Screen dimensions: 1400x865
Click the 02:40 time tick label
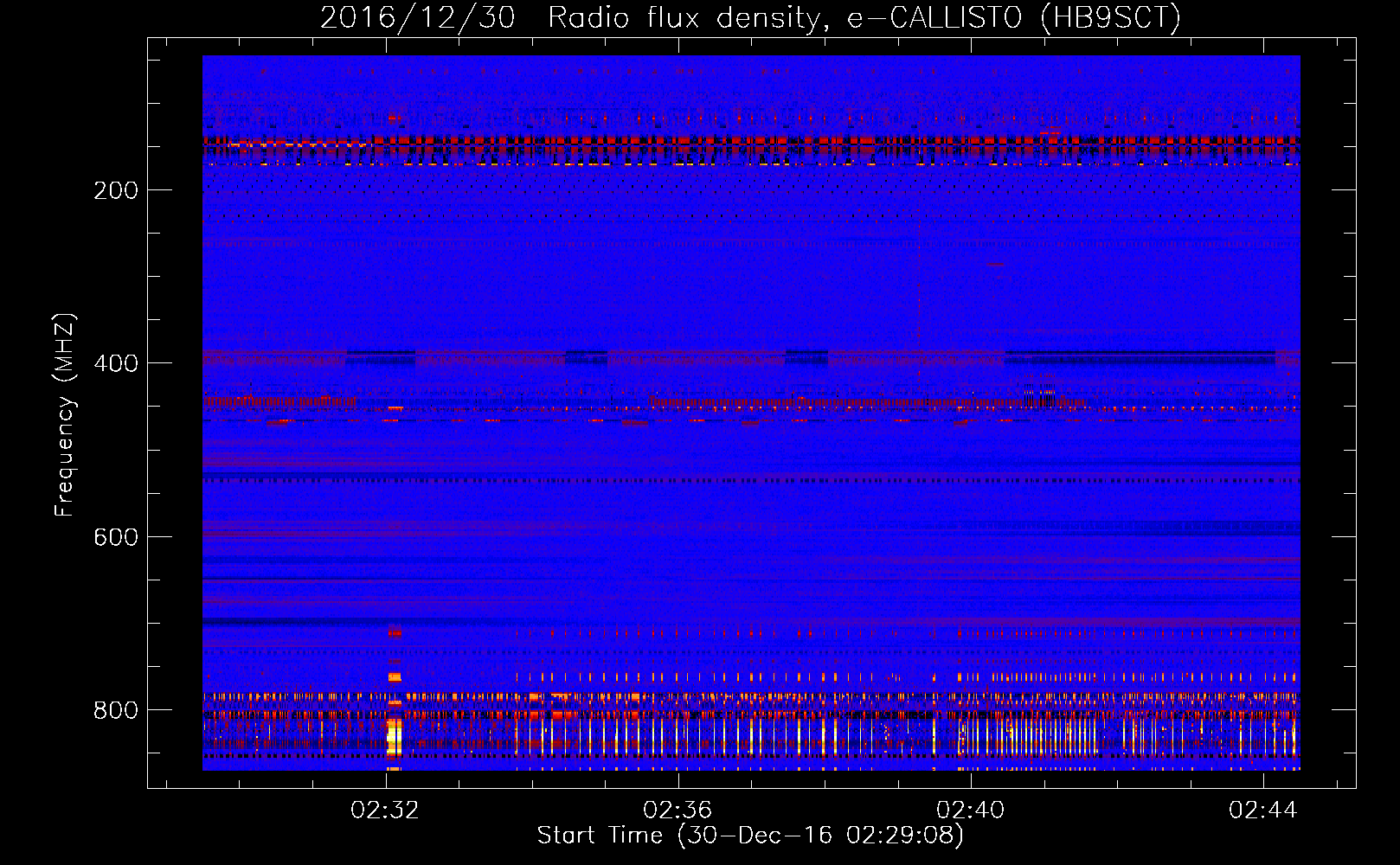971,810
